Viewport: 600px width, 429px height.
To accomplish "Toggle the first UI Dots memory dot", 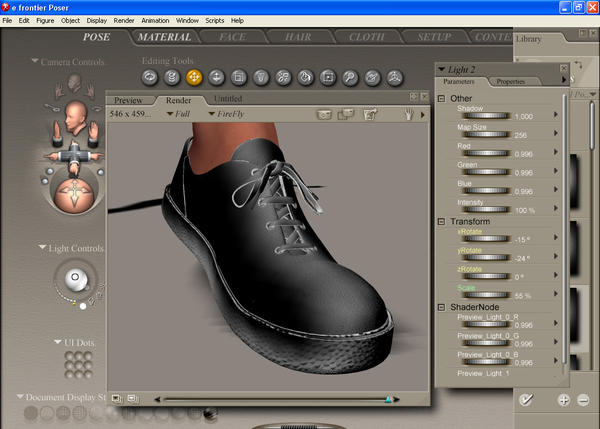I will click(68, 357).
